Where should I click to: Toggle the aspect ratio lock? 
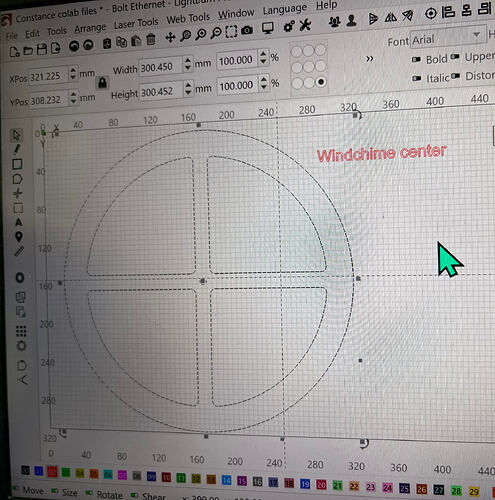pyautogui.click(x=102, y=83)
